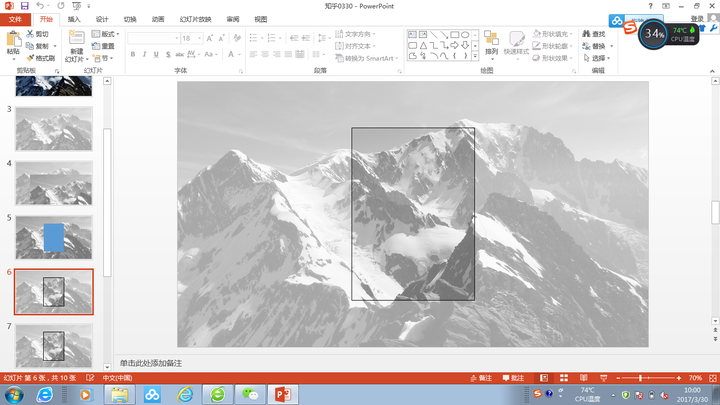
Task: Toggle Italic formatting
Action: click(144, 54)
